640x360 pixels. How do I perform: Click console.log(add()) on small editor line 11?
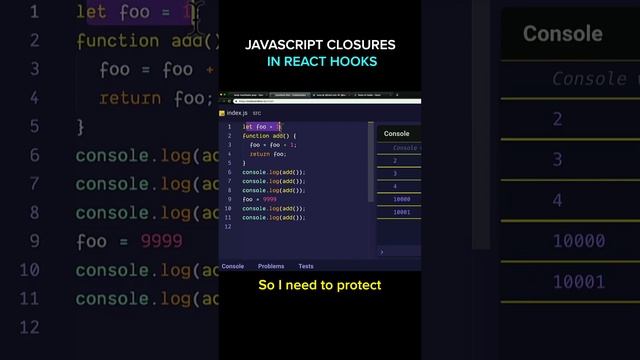click(274, 218)
